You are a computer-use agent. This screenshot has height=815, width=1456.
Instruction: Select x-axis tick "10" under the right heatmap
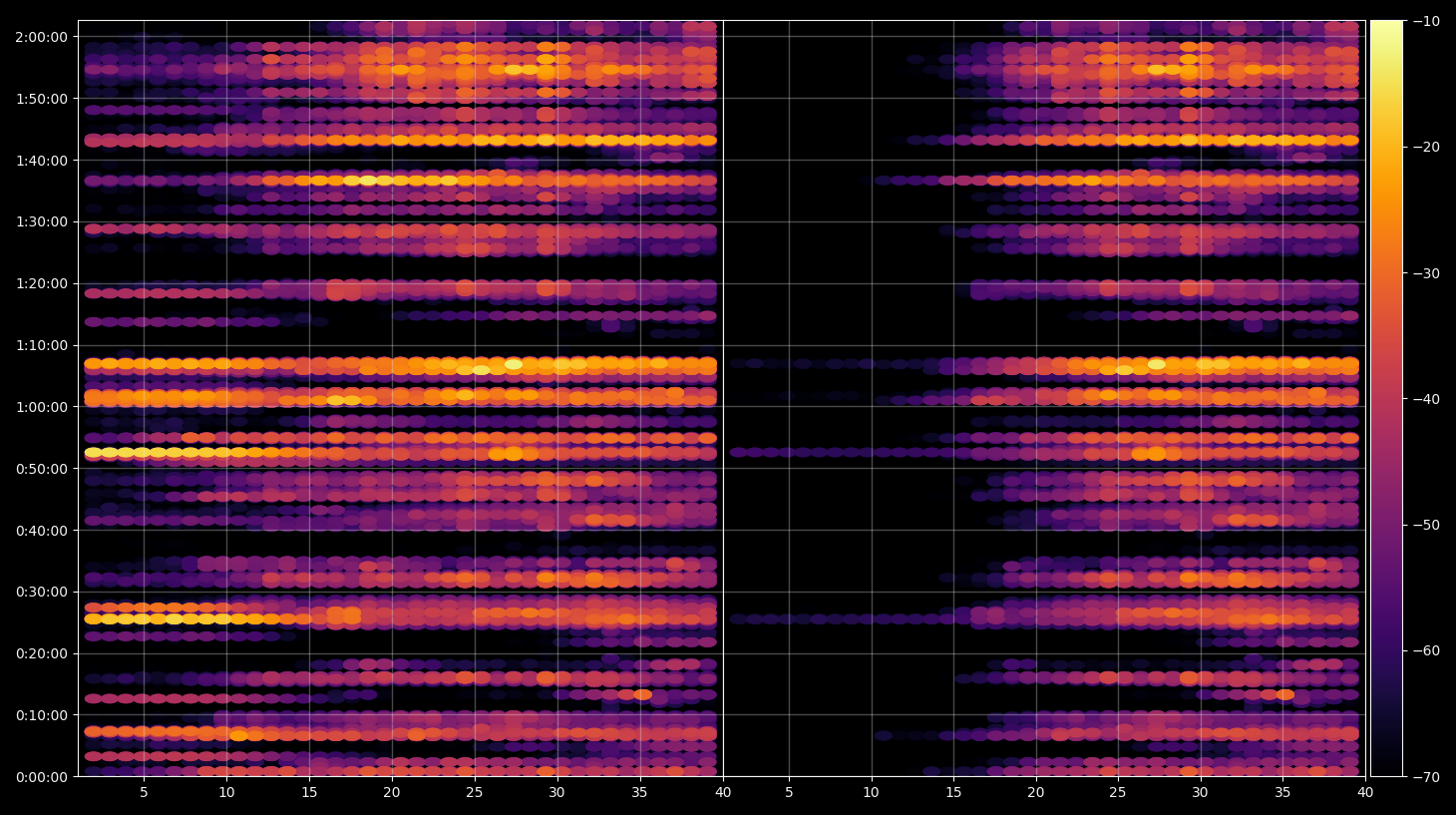point(871,793)
